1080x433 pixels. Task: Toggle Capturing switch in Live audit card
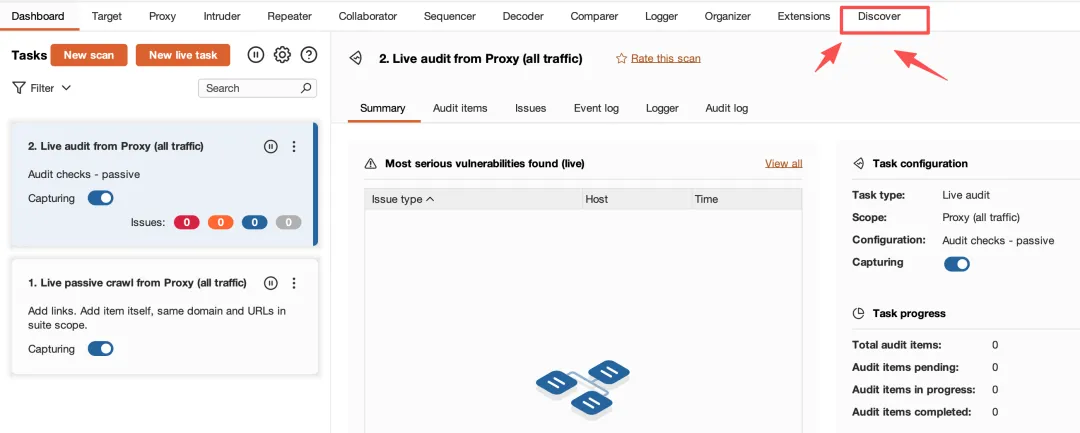[101, 198]
